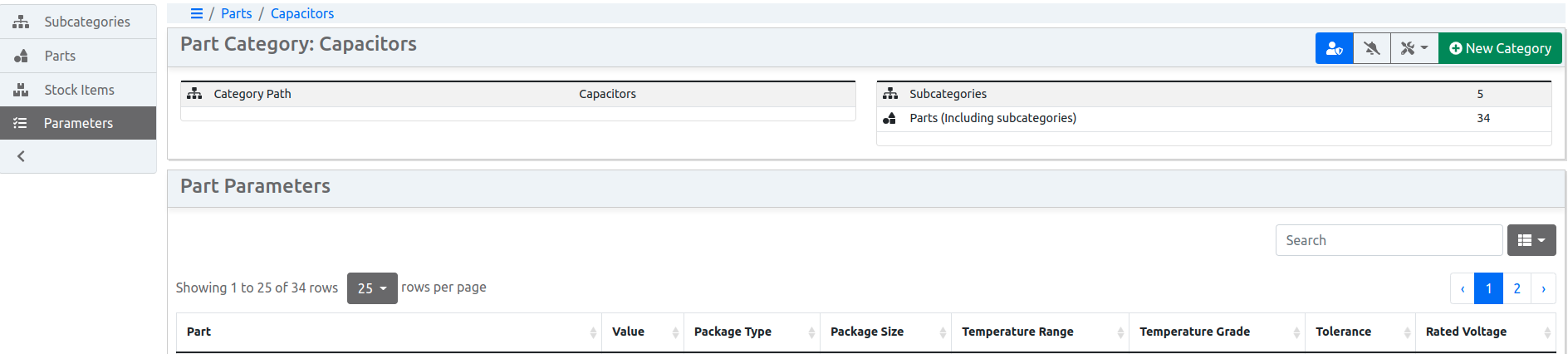Toggle category notifications bell-slash icon
The height and width of the screenshot is (354, 1568).
click(x=1371, y=48)
